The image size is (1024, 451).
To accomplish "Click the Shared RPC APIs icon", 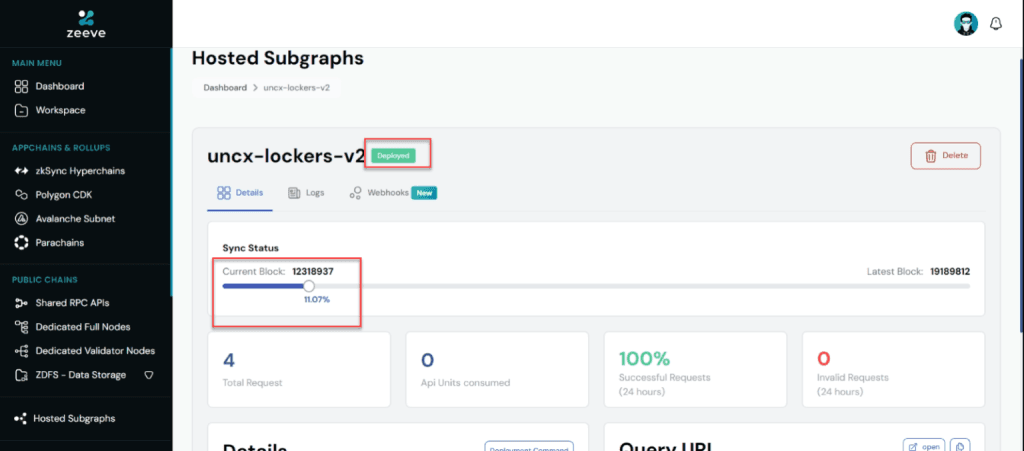I will pos(21,303).
